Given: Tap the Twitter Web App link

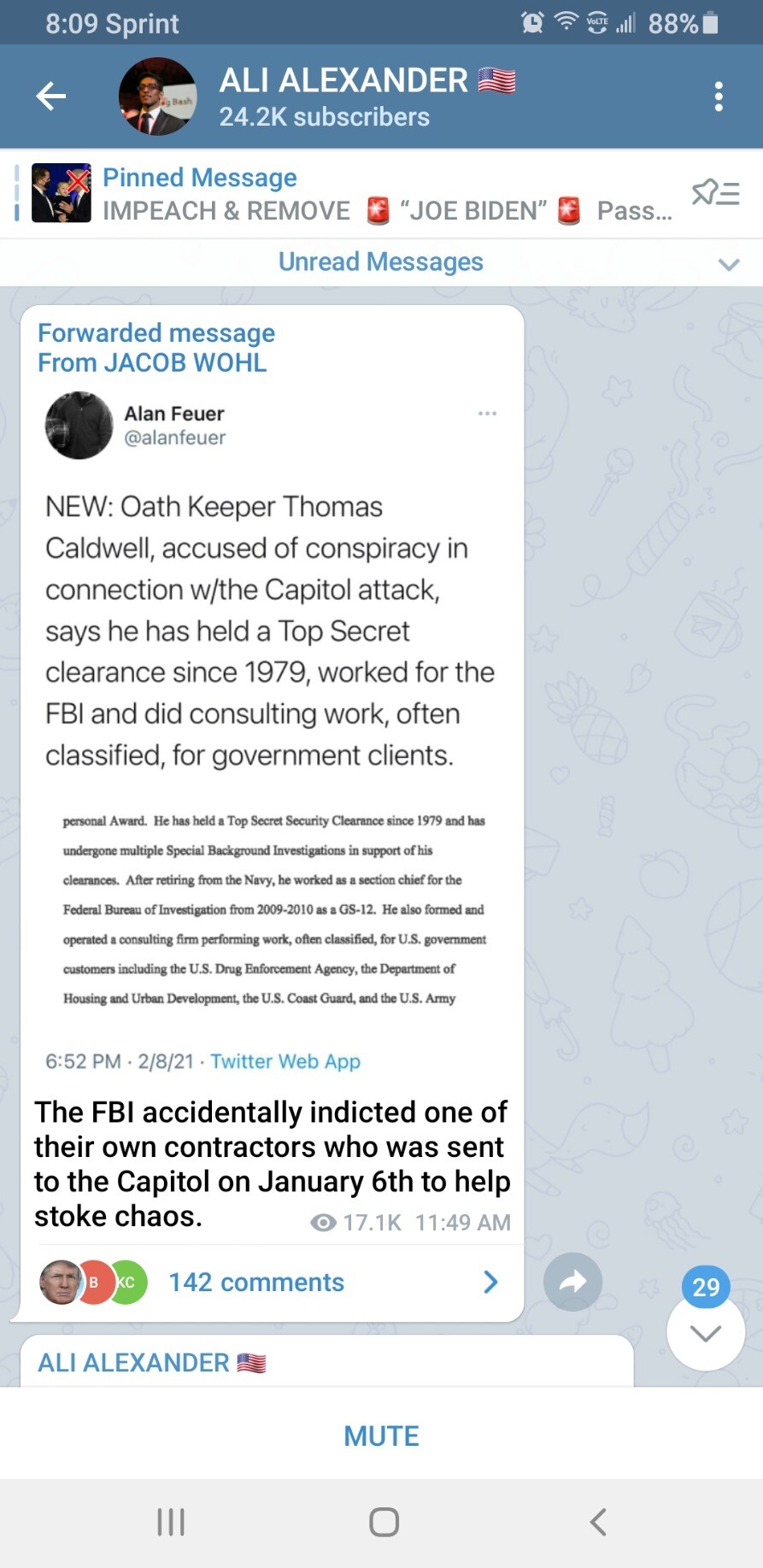Looking at the screenshot, I should point(285,1061).
